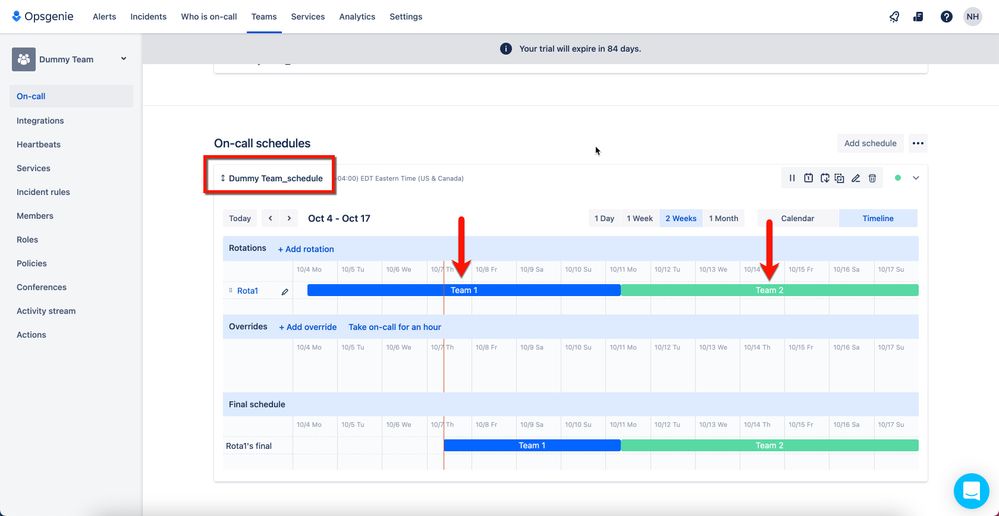Image resolution: width=999 pixels, height=516 pixels.
Task: Open the Settings menu
Action: click(406, 17)
